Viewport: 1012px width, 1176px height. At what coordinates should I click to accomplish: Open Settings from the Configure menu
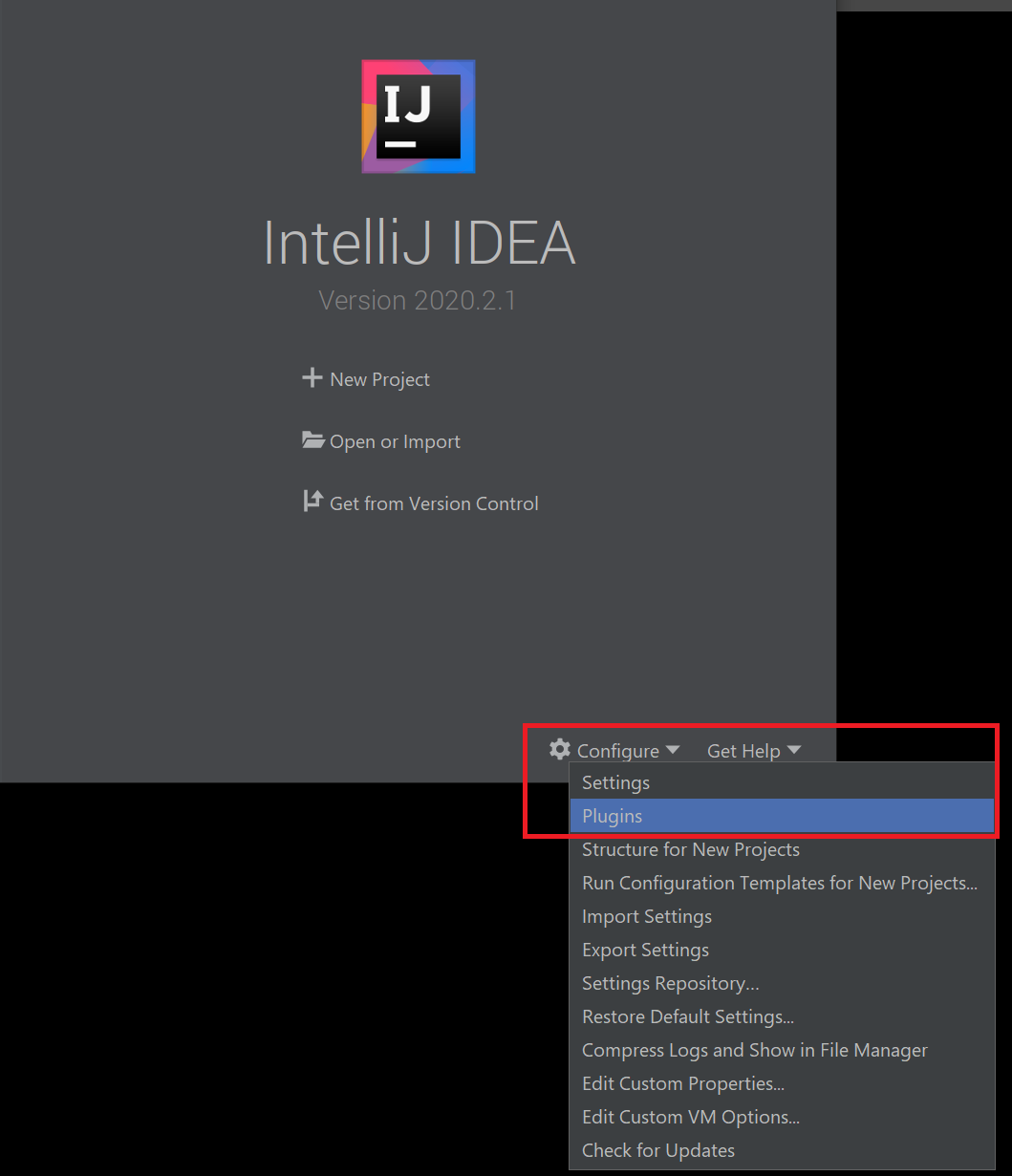coord(782,782)
